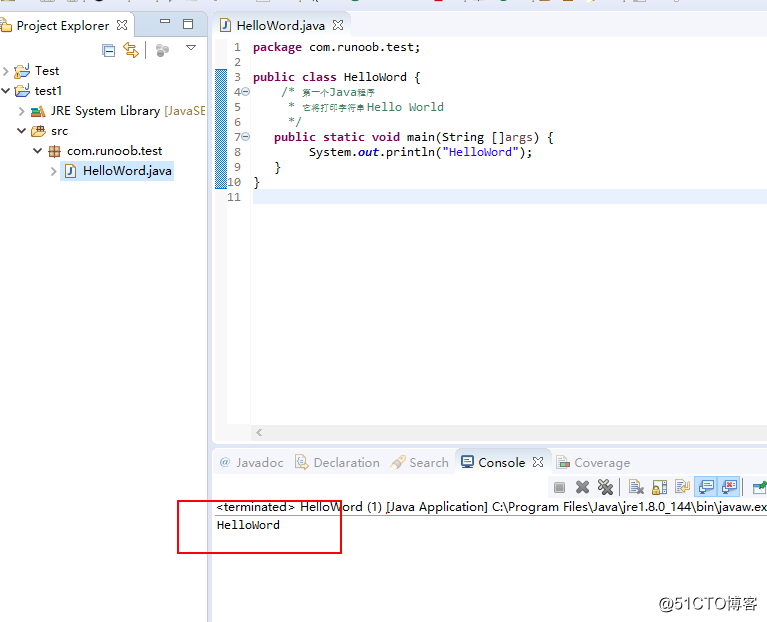
Task: Expand the HelloWord.java tree node
Action: point(54,171)
